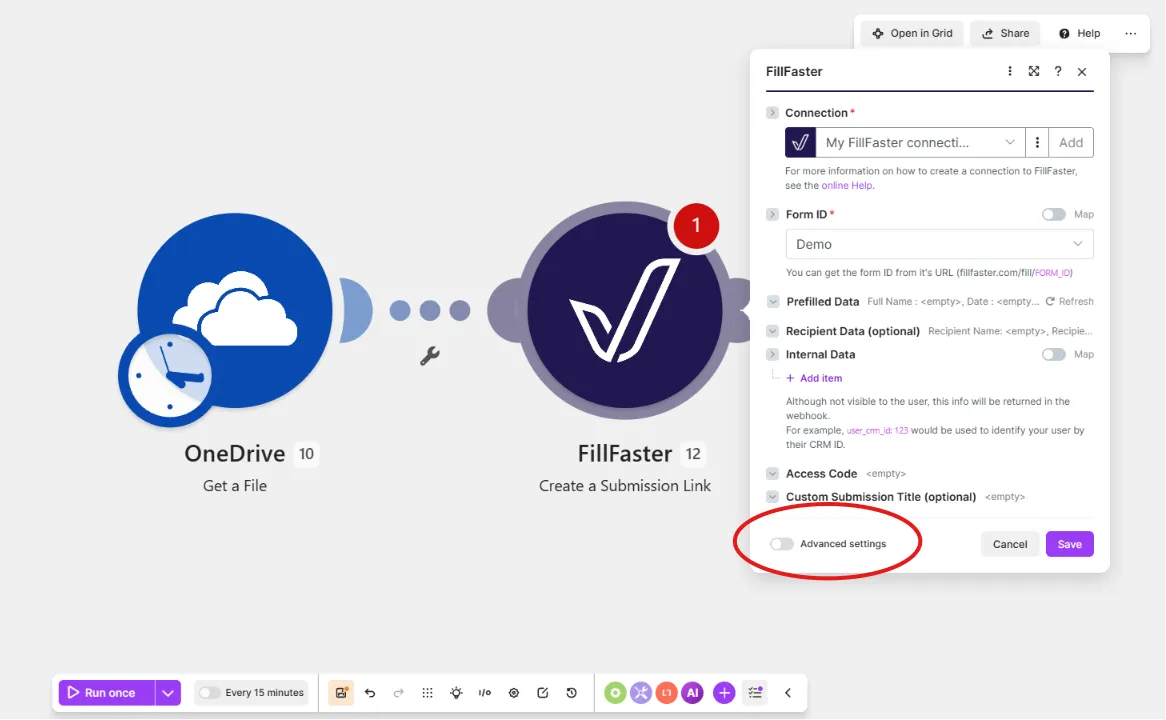Open the top-right ellipsis more menu
Screen dimensions: 1166x720
coord(1130,33)
